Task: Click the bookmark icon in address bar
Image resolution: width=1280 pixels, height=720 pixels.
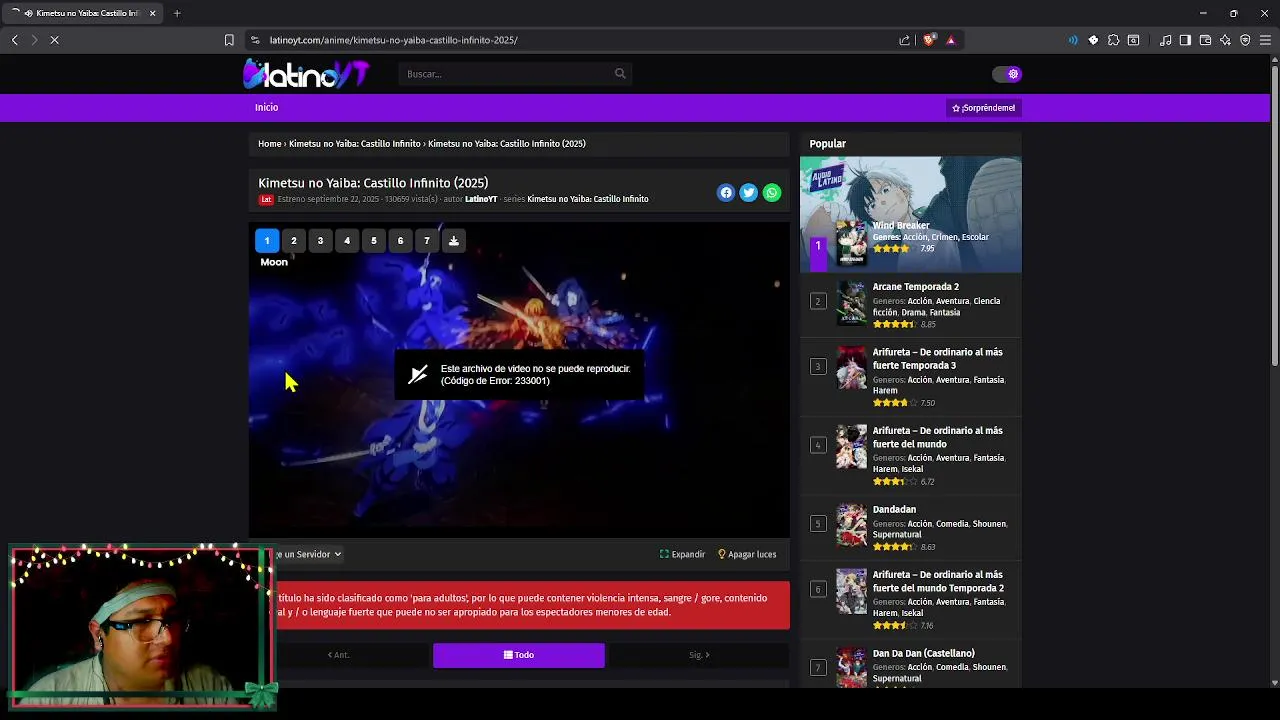Action: pos(229,40)
